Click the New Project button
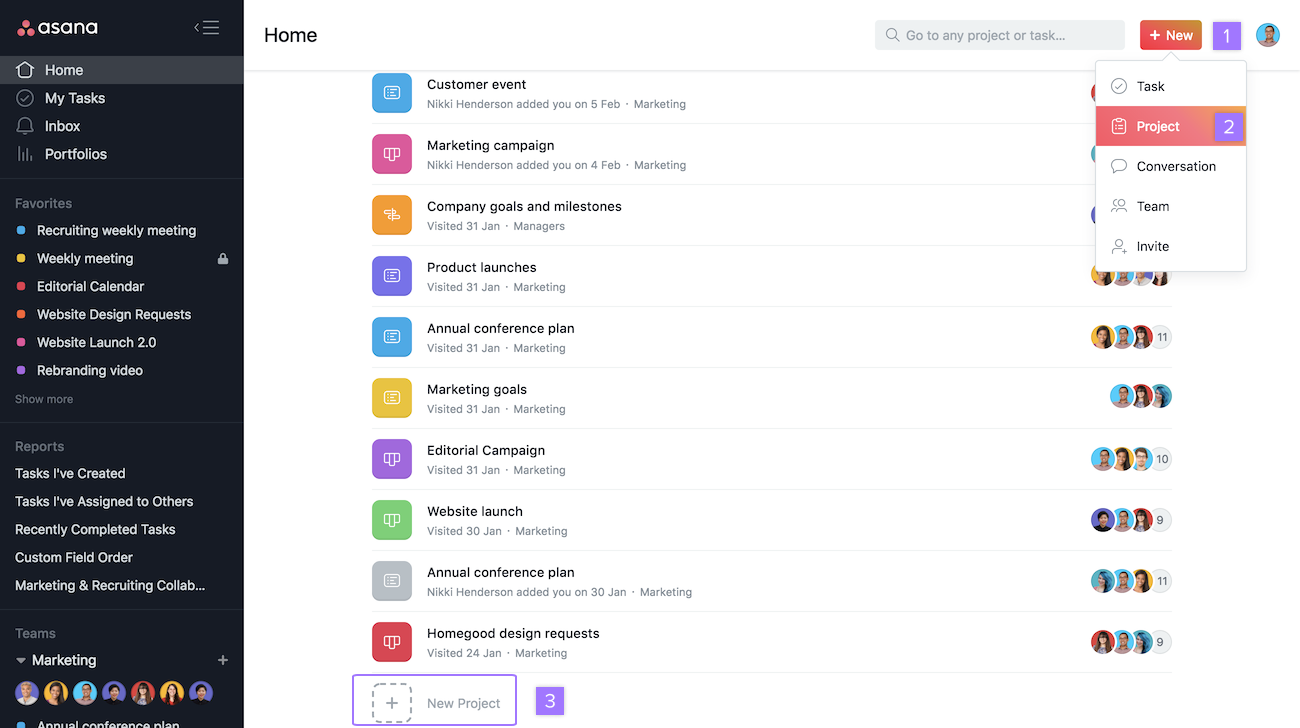Viewport: 1300px width, 728px height. [434, 702]
